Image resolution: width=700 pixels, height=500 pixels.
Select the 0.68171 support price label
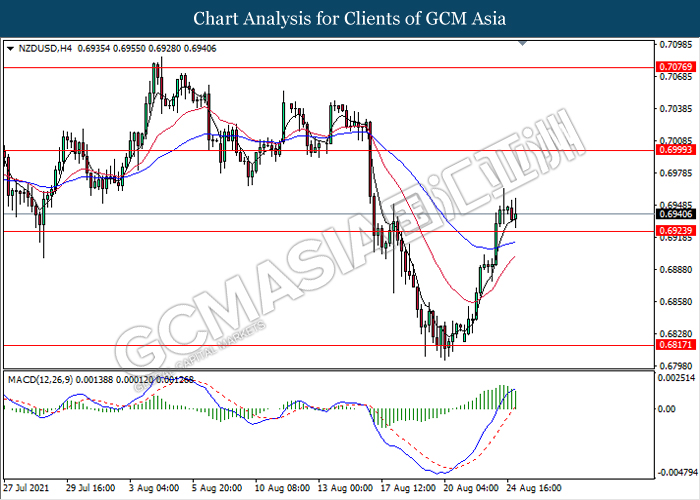click(676, 345)
